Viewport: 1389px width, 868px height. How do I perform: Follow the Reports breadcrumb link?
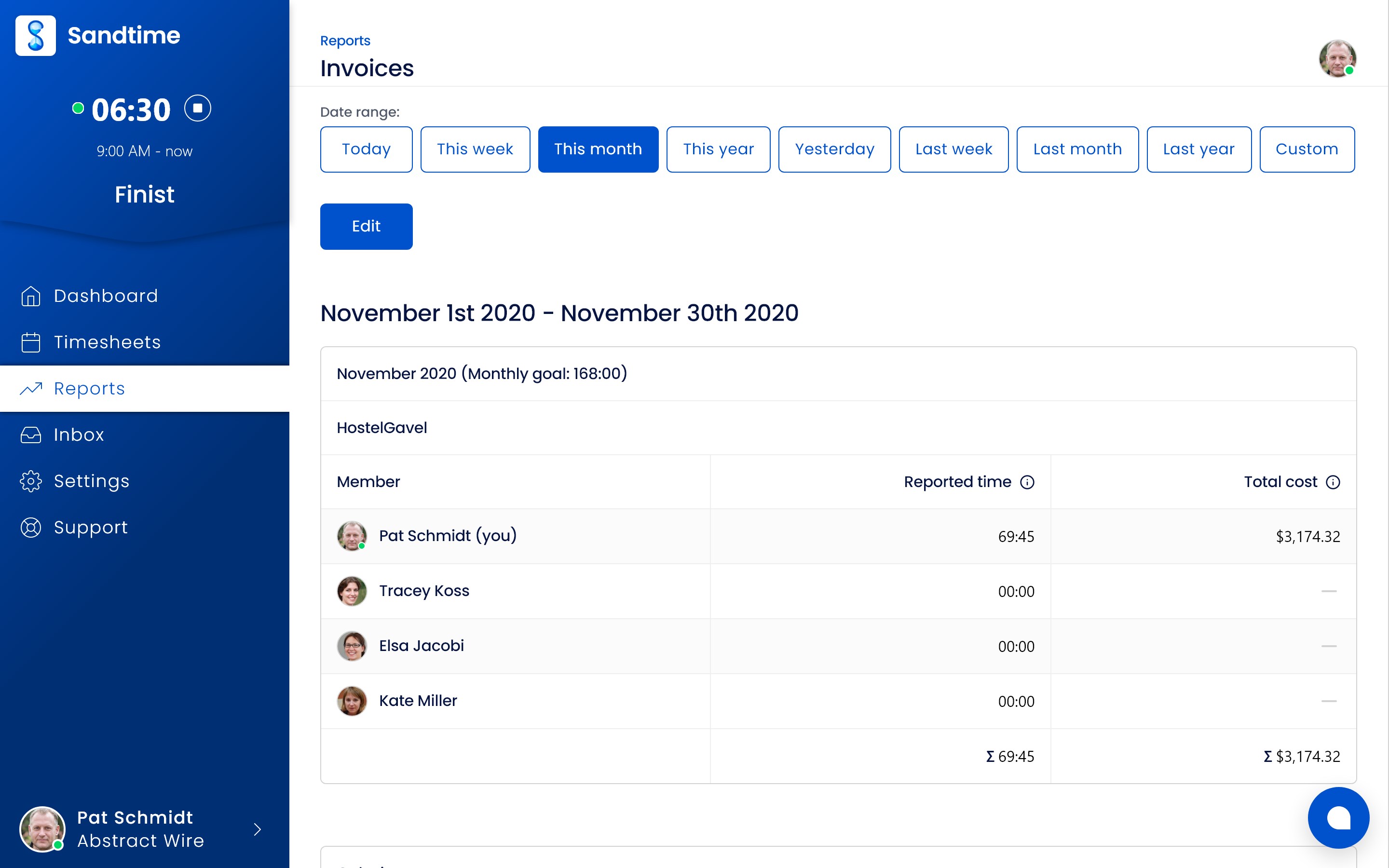pos(345,41)
